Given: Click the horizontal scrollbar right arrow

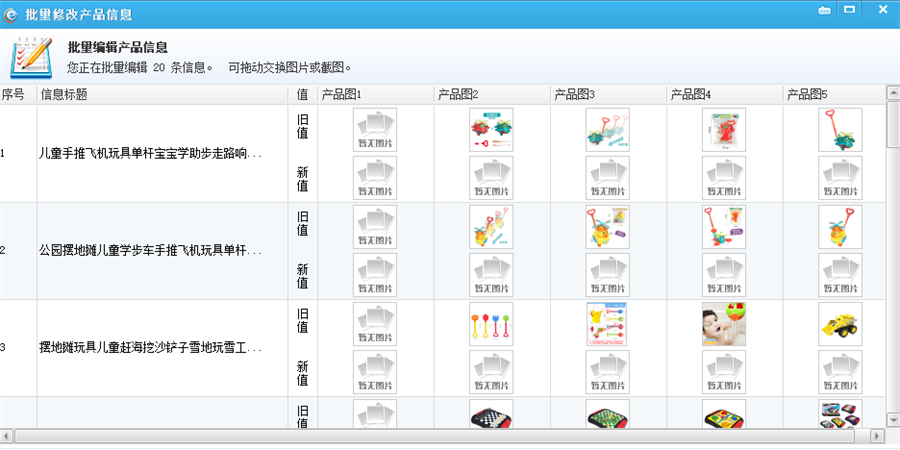Looking at the screenshot, I should [877, 437].
